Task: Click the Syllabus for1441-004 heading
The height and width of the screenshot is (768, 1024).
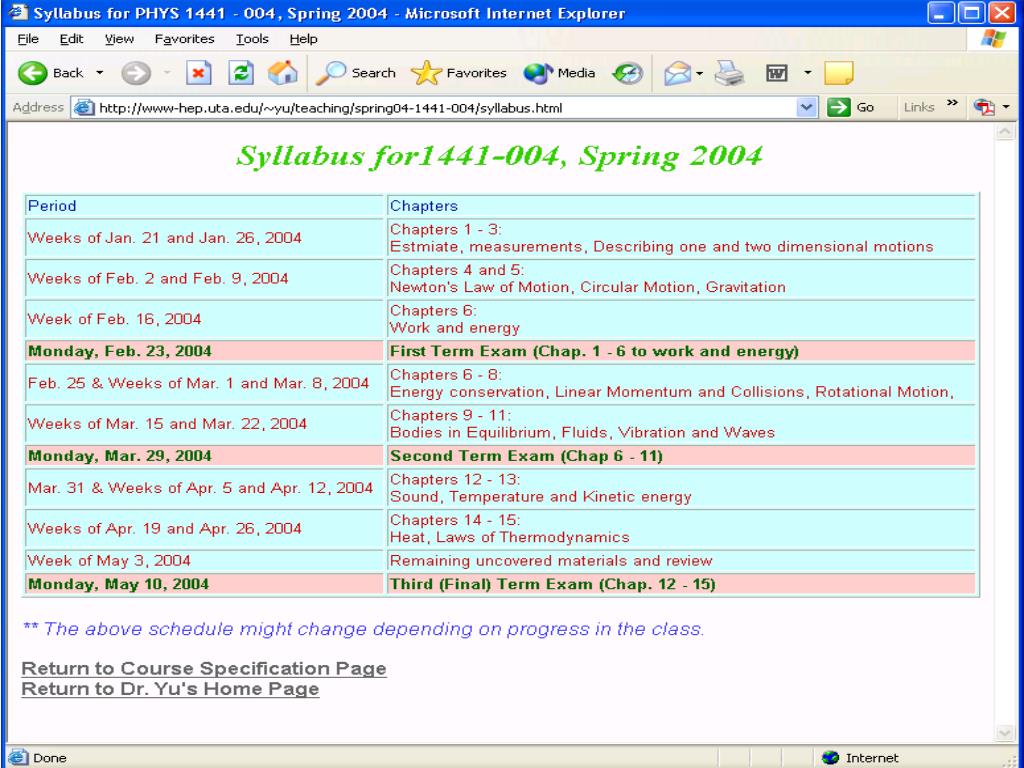Action: (499, 155)
